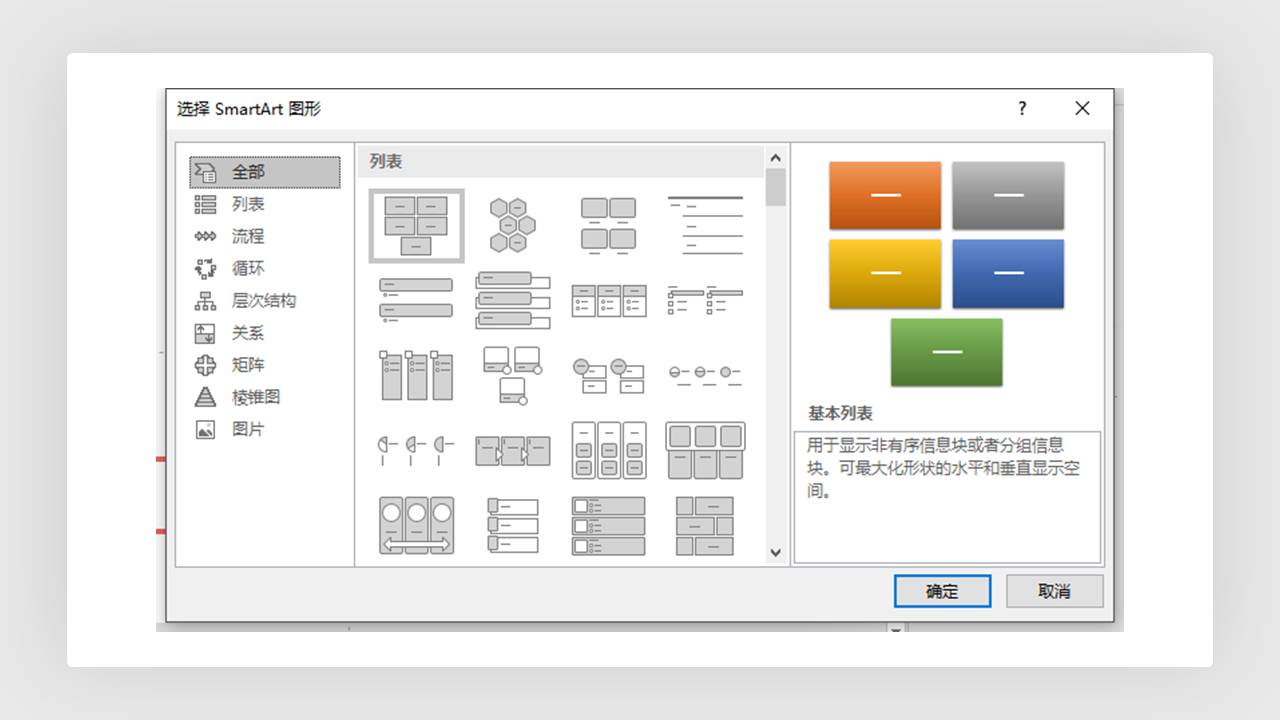Viewport: 1280px width, 720px height.
Task: Click the 基本列表 layout name label
Action: (x=841, y=413)
